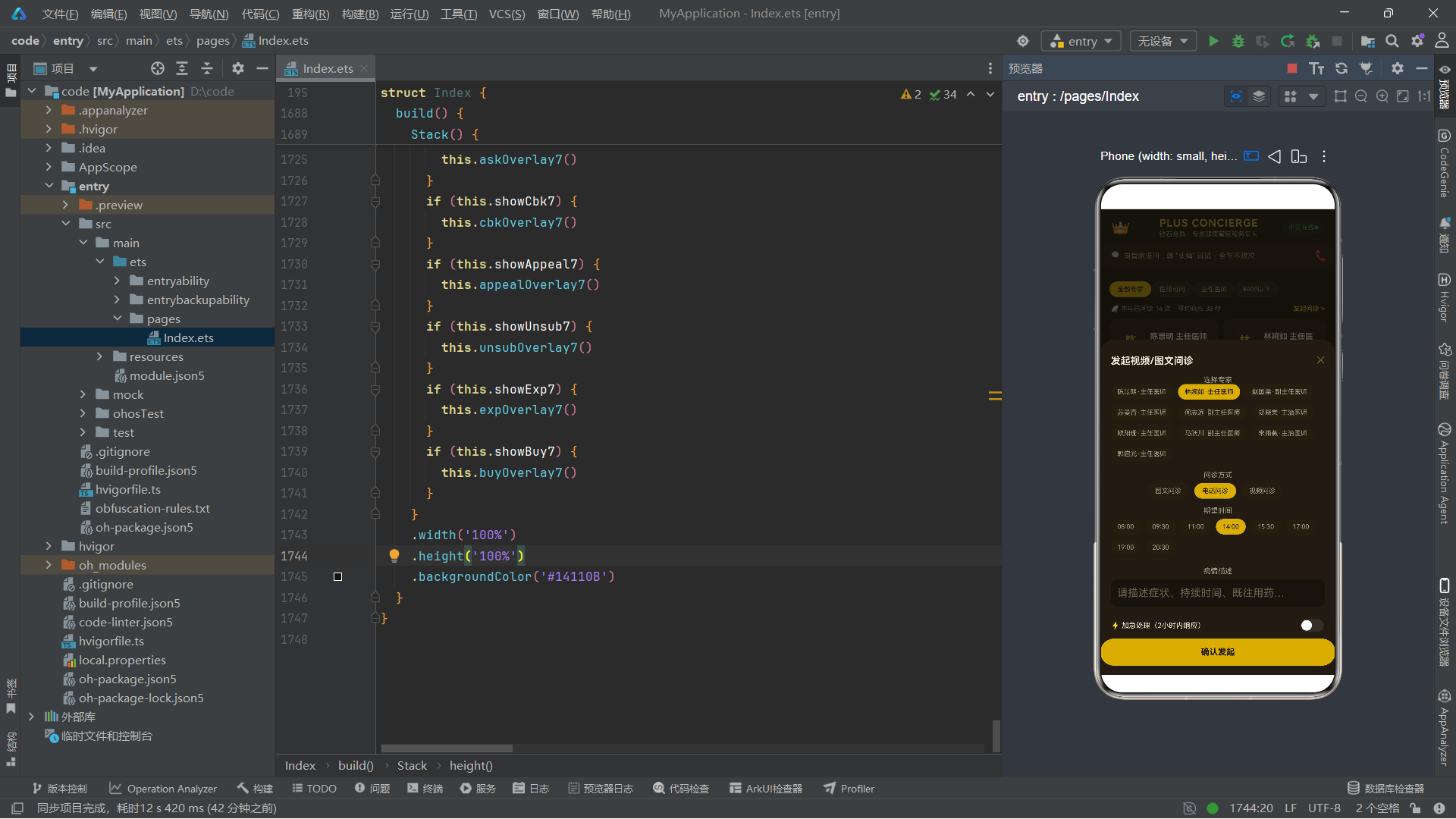Screen dimensions: 1456x819
Task: Open the entry module dropdown
Action: pyautogui.click(x=1081, y=41)
